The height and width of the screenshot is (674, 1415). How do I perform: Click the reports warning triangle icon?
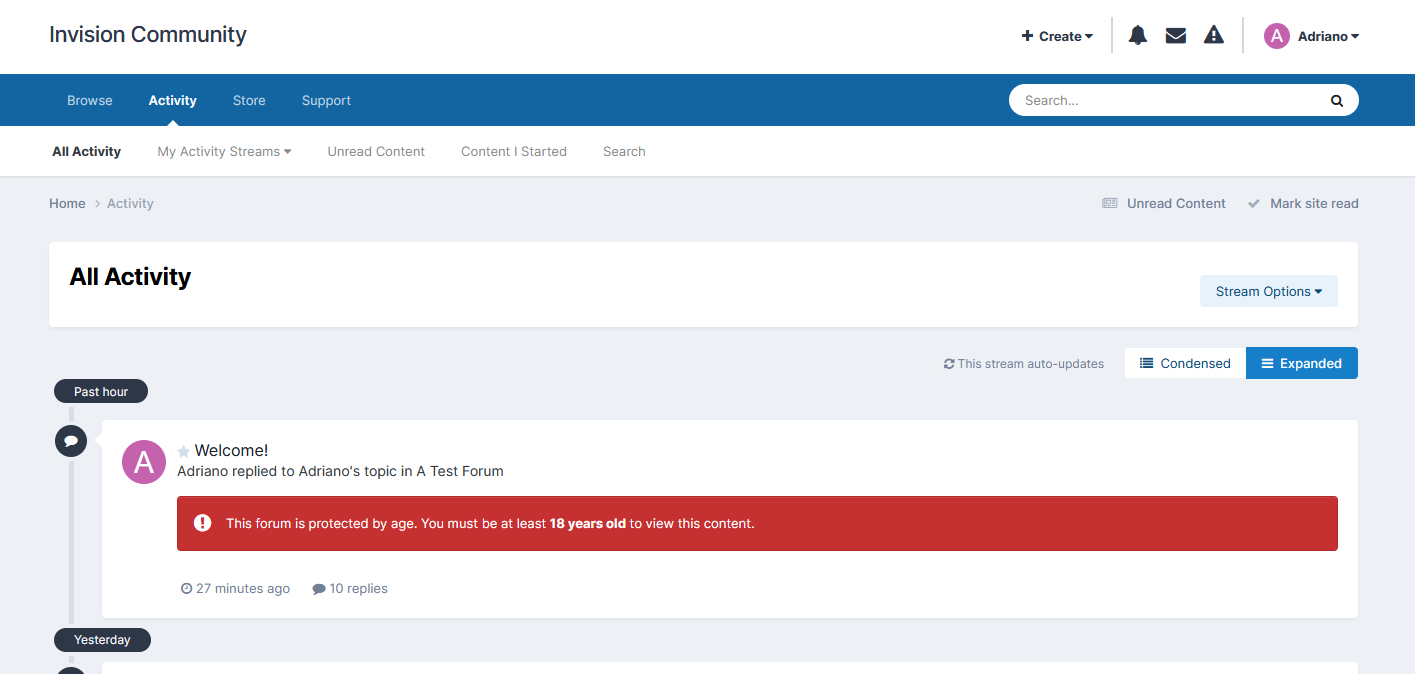(1214, 36)
